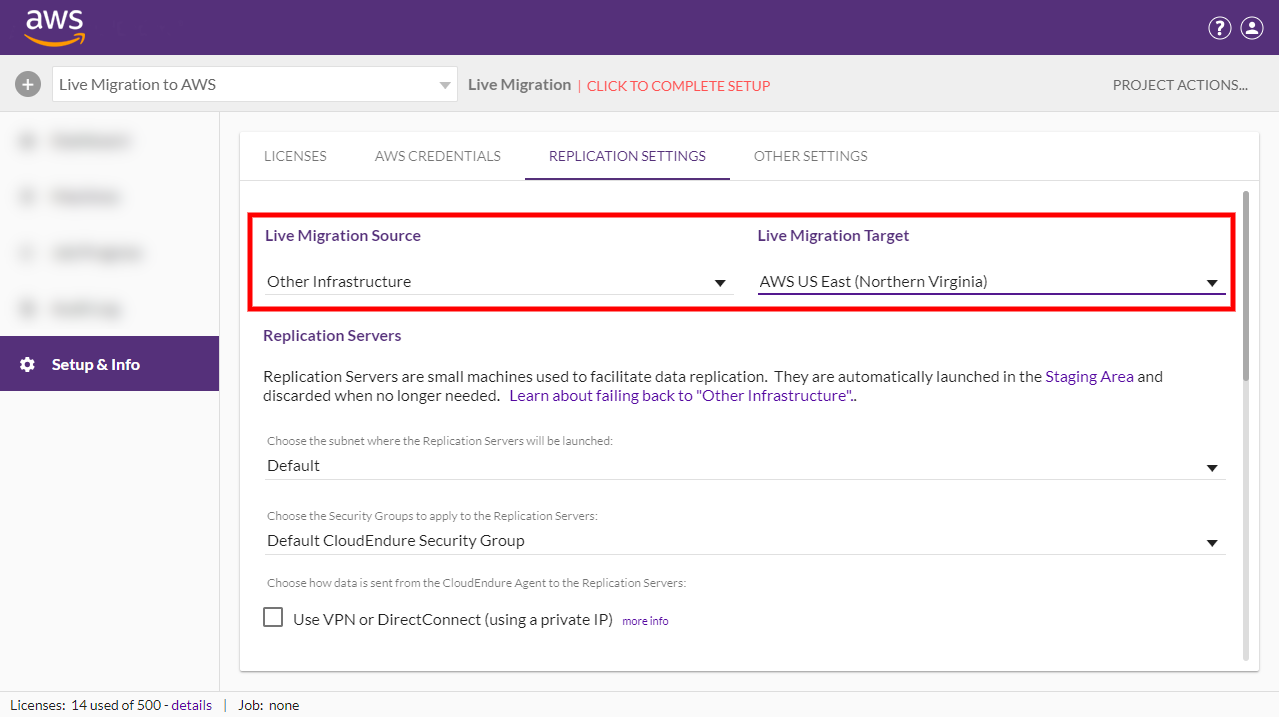Open the user account icon

(x=1252, y=28)
